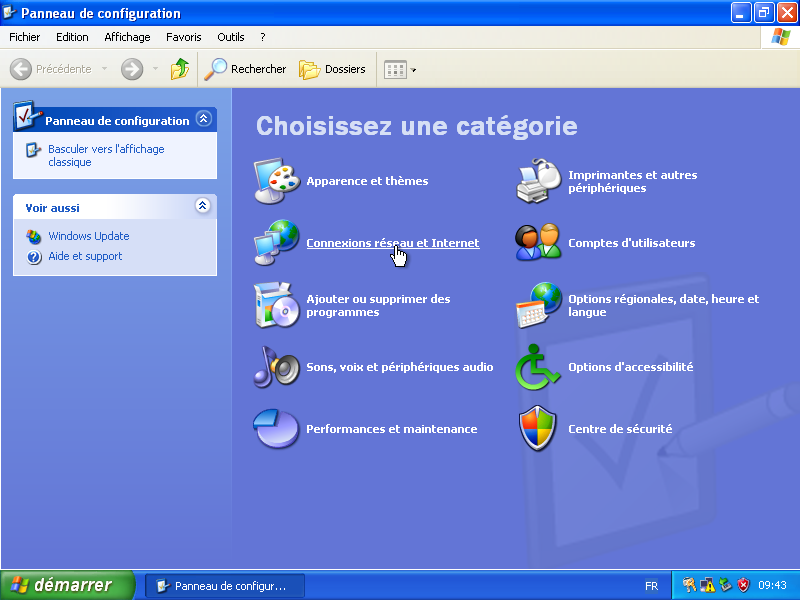Click the title bar window icon
Image resolution: width=800 pixels, height=600 pixels.
10,12
